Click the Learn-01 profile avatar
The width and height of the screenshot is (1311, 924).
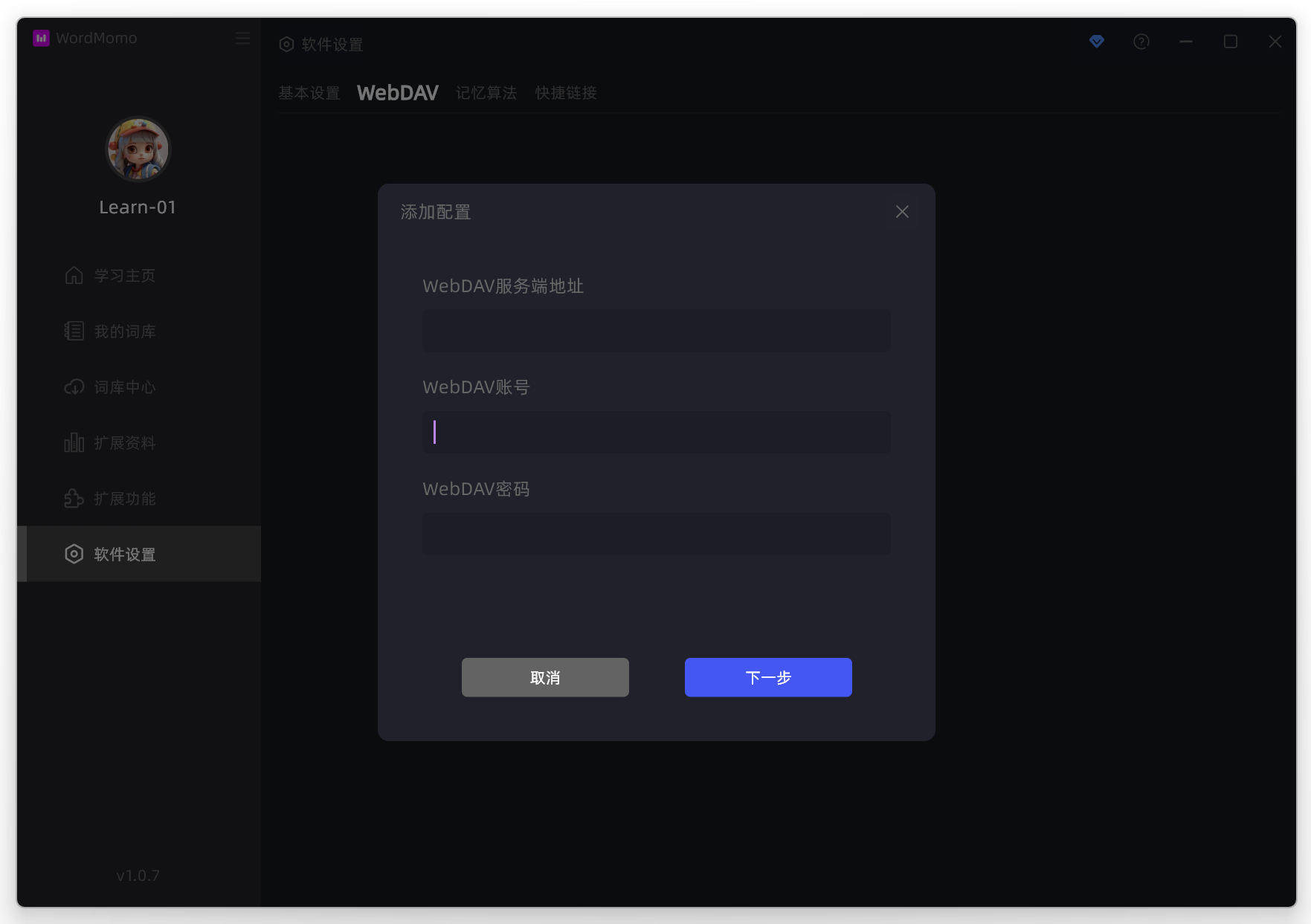(x=138, y=149)
